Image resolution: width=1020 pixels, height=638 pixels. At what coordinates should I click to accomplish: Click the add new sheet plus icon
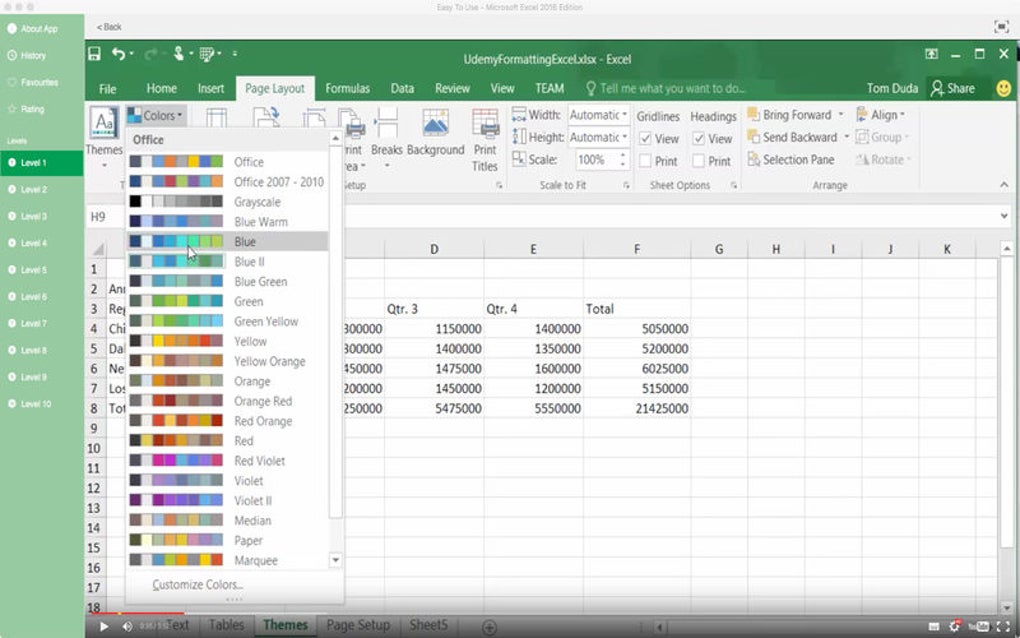click(x=489, y=627)
